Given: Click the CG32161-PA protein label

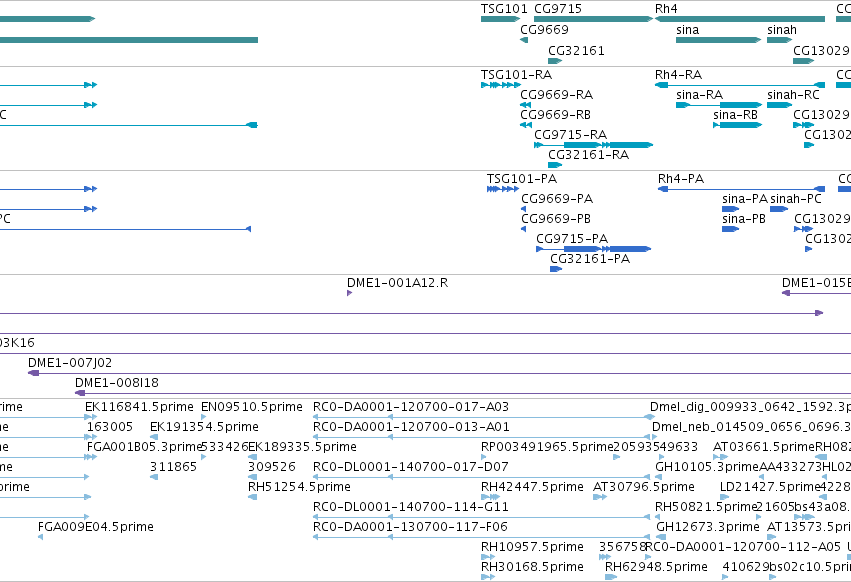Looking at the screenshot, I should pyautogui.click(x=590, y=259).
